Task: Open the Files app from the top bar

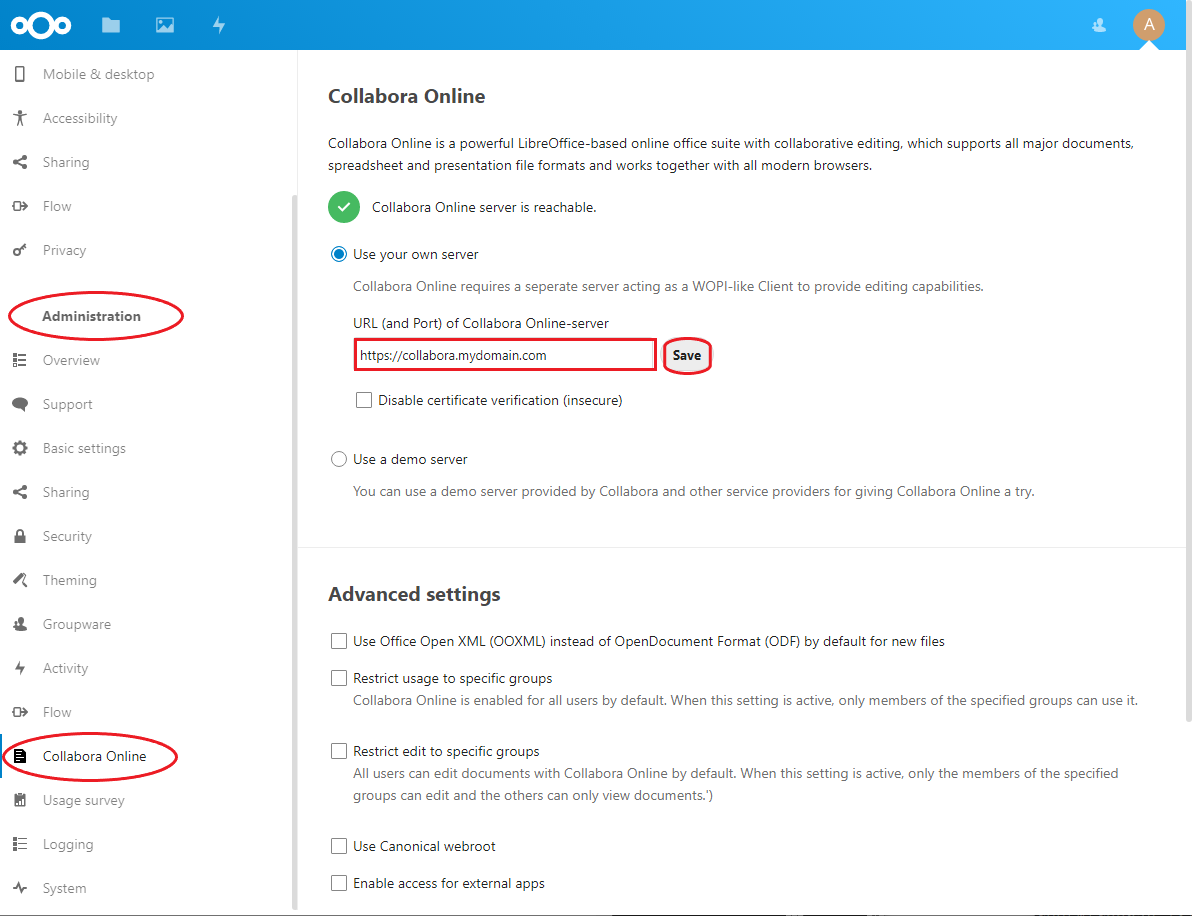Action: [111, 25]
